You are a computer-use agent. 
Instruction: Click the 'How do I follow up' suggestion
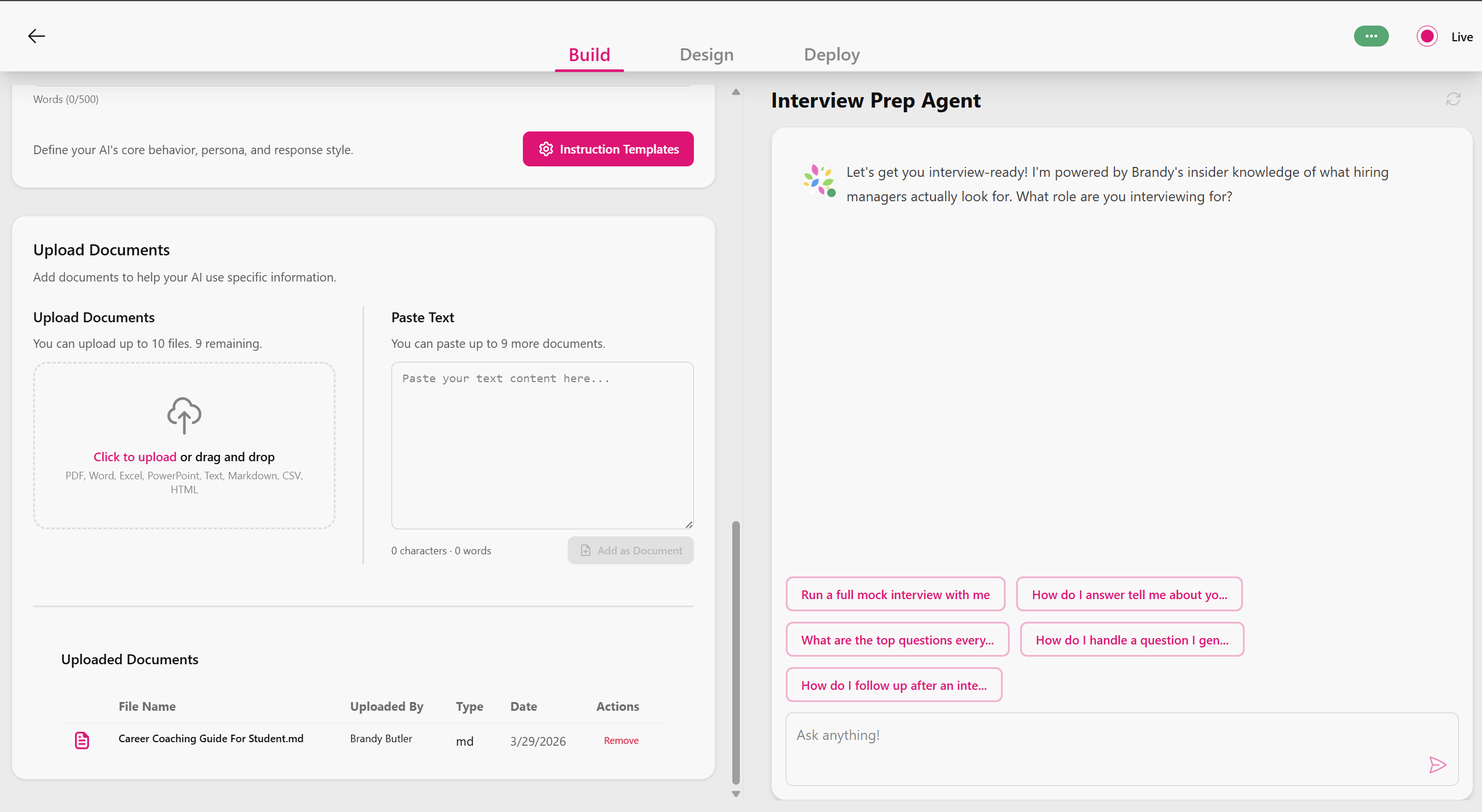click(x=893, y=685)
